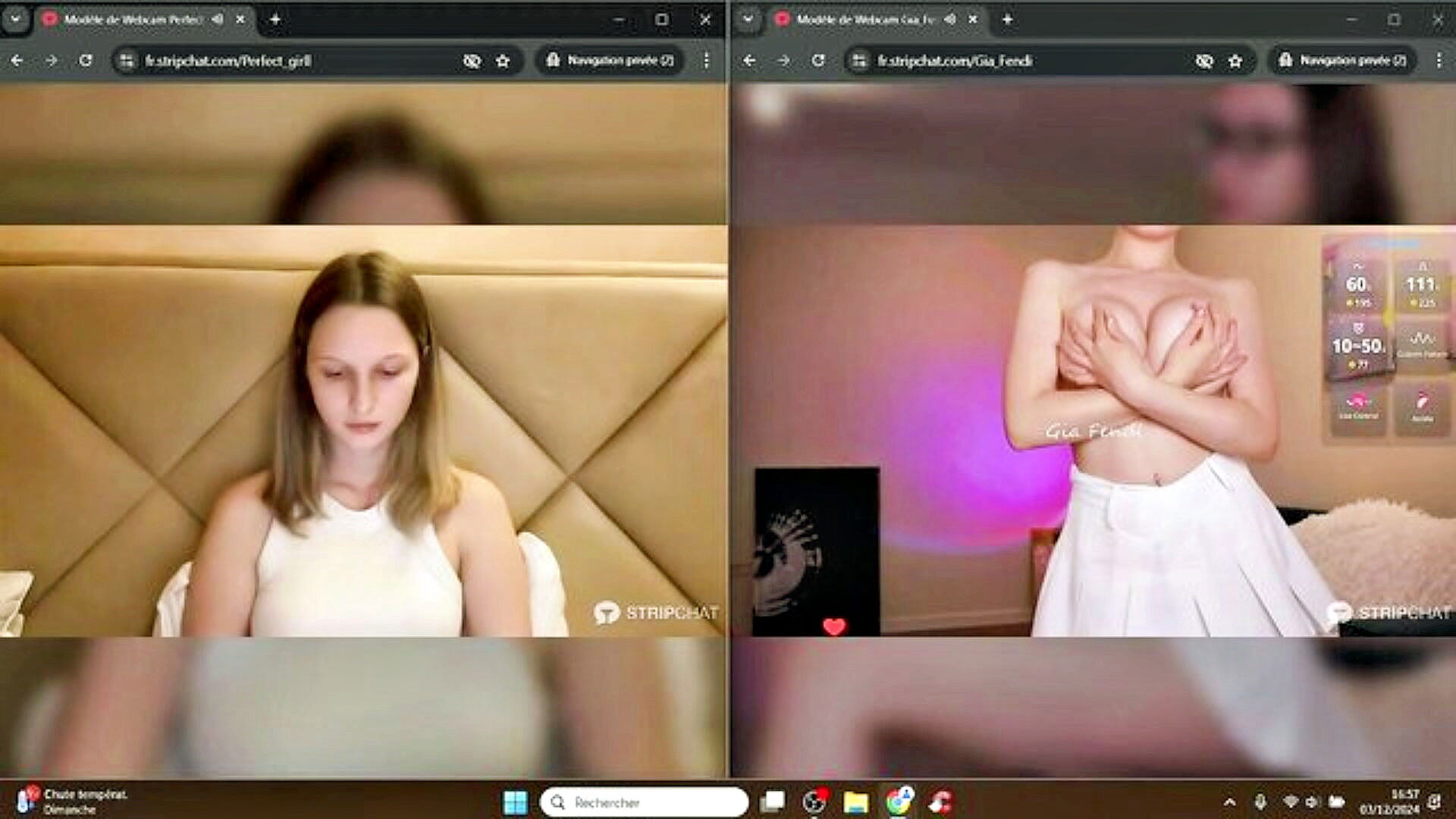
Task: Mute the left tab's audio speaker icon
Action: coord(218,20)
